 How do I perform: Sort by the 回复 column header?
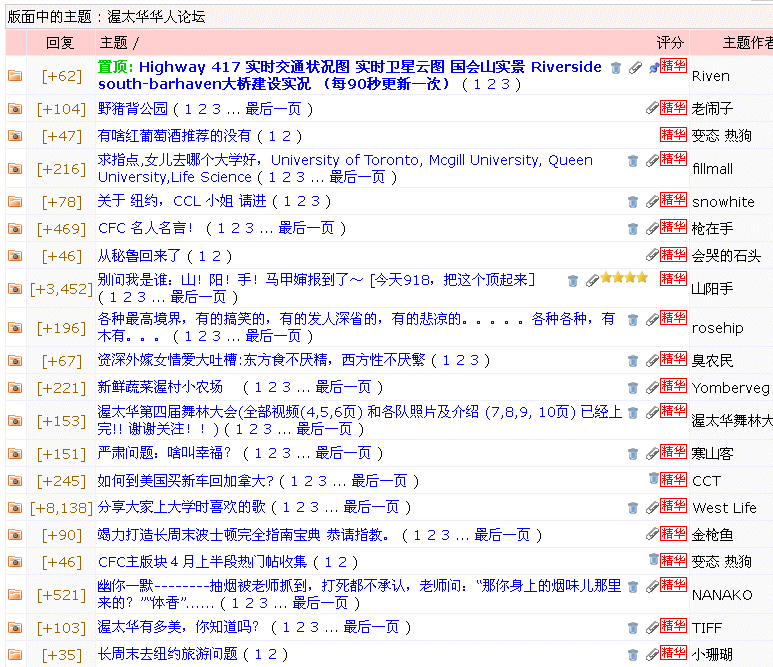click(x=60, y=43)
